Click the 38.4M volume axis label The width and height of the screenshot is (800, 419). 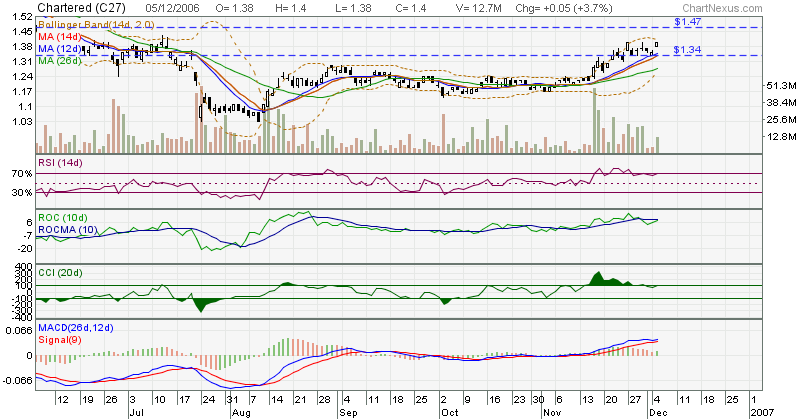click(x=781, y=103)
